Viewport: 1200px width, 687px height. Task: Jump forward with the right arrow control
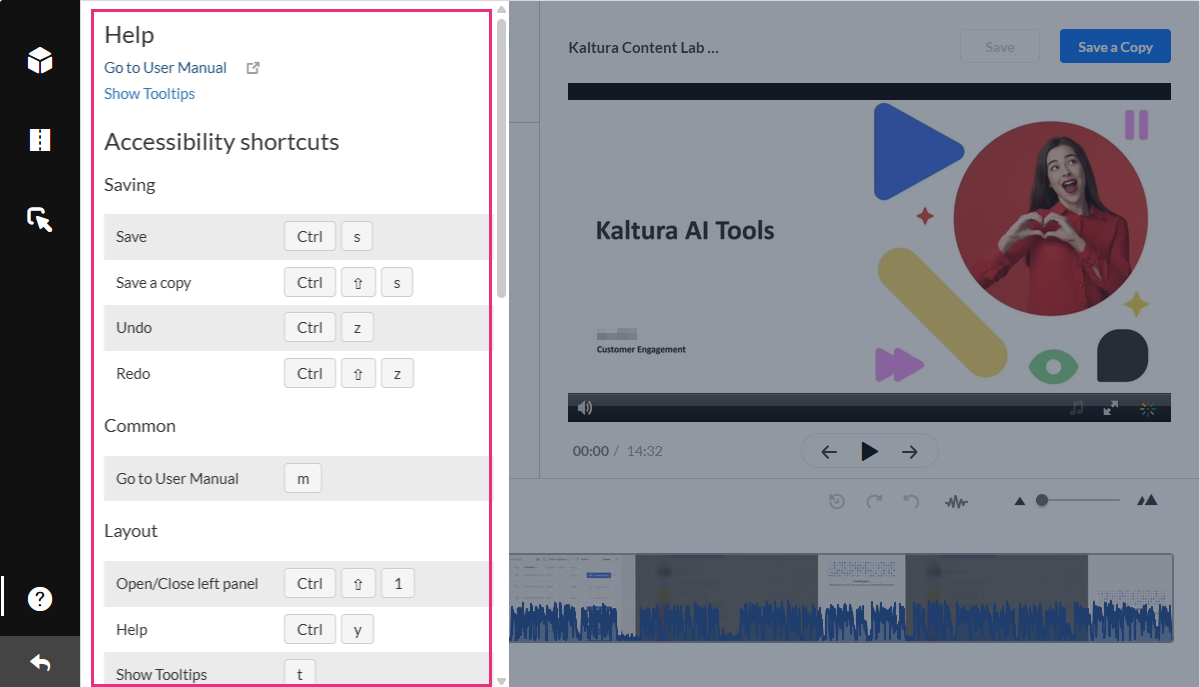click(910, 452)
